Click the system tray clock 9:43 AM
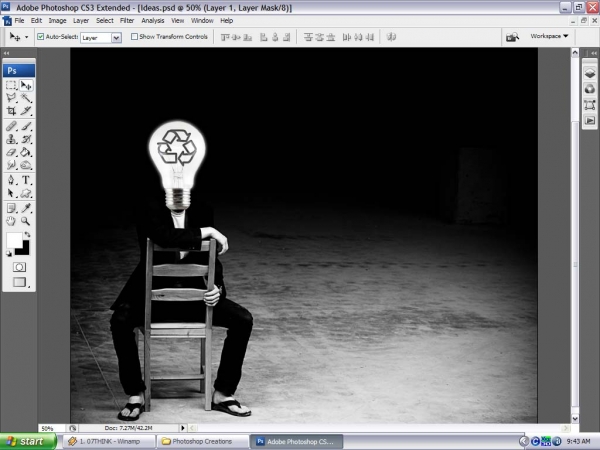Image resolution: width=600 pixels, height=450 pixels. coord(578,441)
